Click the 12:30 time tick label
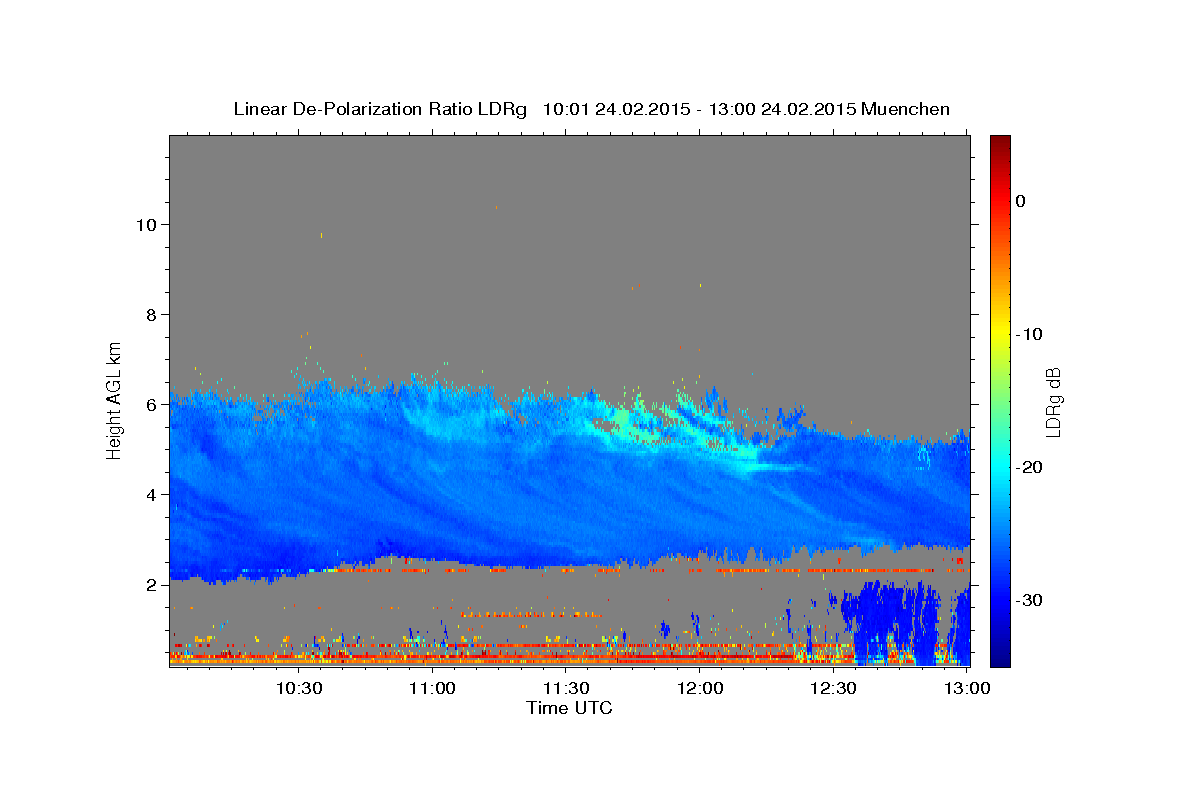 coord(834,688)
